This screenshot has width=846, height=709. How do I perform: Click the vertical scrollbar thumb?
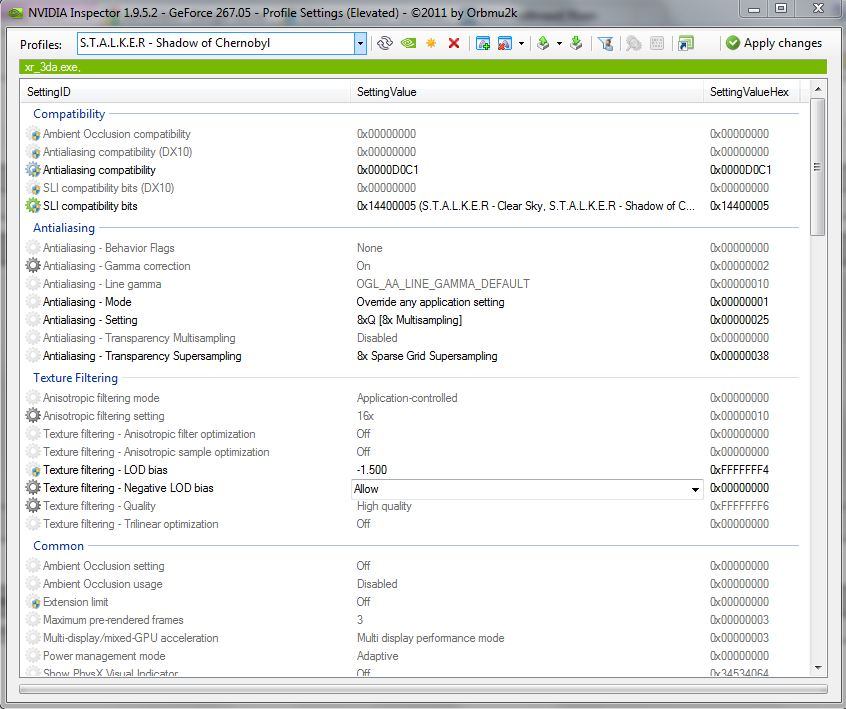pos(818,166)
